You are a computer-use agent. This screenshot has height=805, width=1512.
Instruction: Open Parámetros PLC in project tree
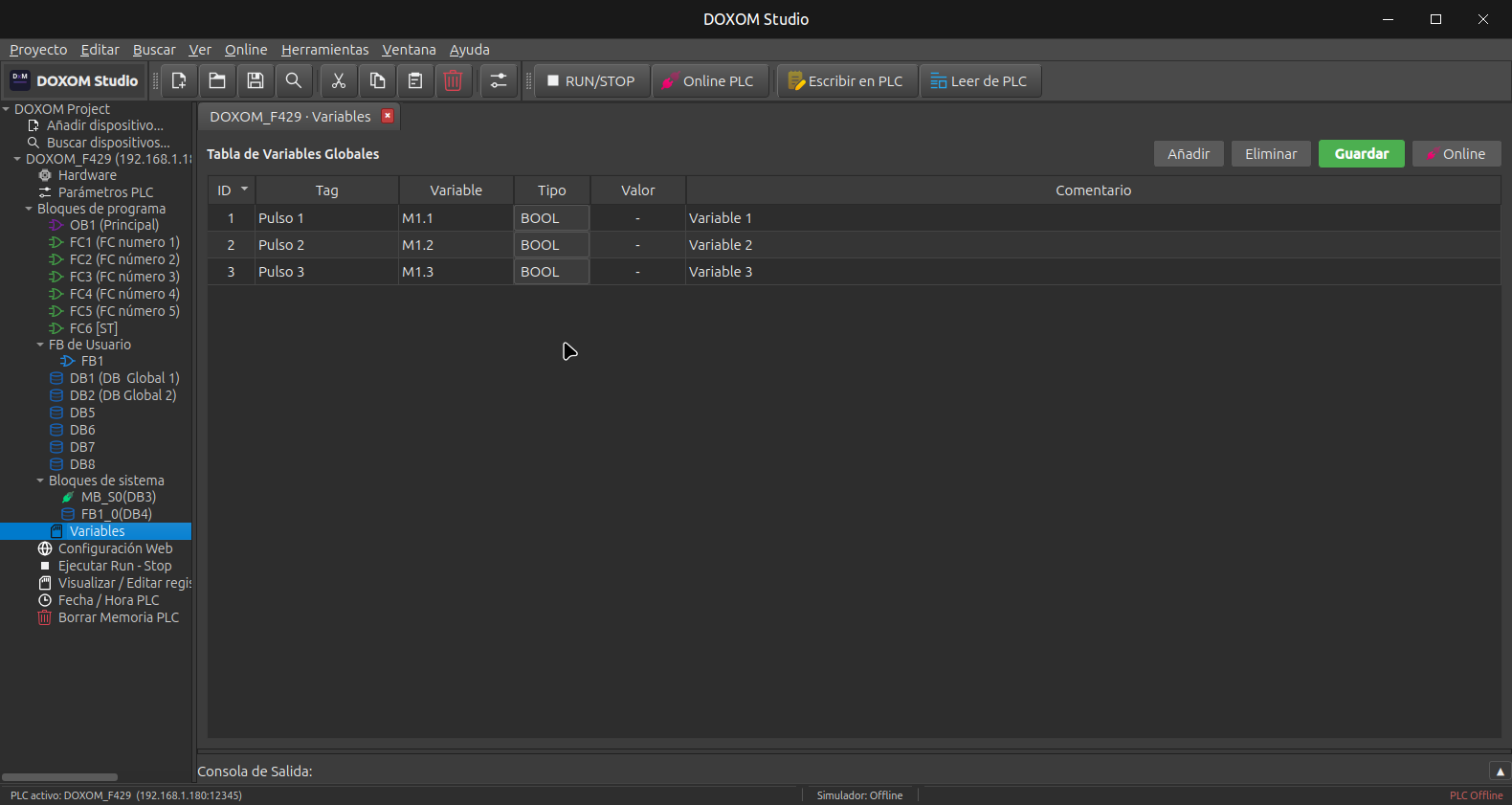105,192
